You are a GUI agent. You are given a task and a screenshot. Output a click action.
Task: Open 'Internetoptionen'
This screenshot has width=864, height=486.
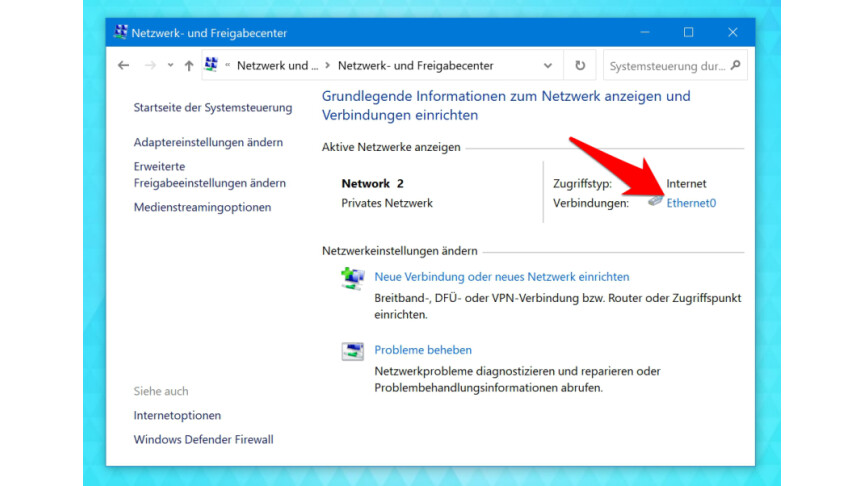point(177,415)
